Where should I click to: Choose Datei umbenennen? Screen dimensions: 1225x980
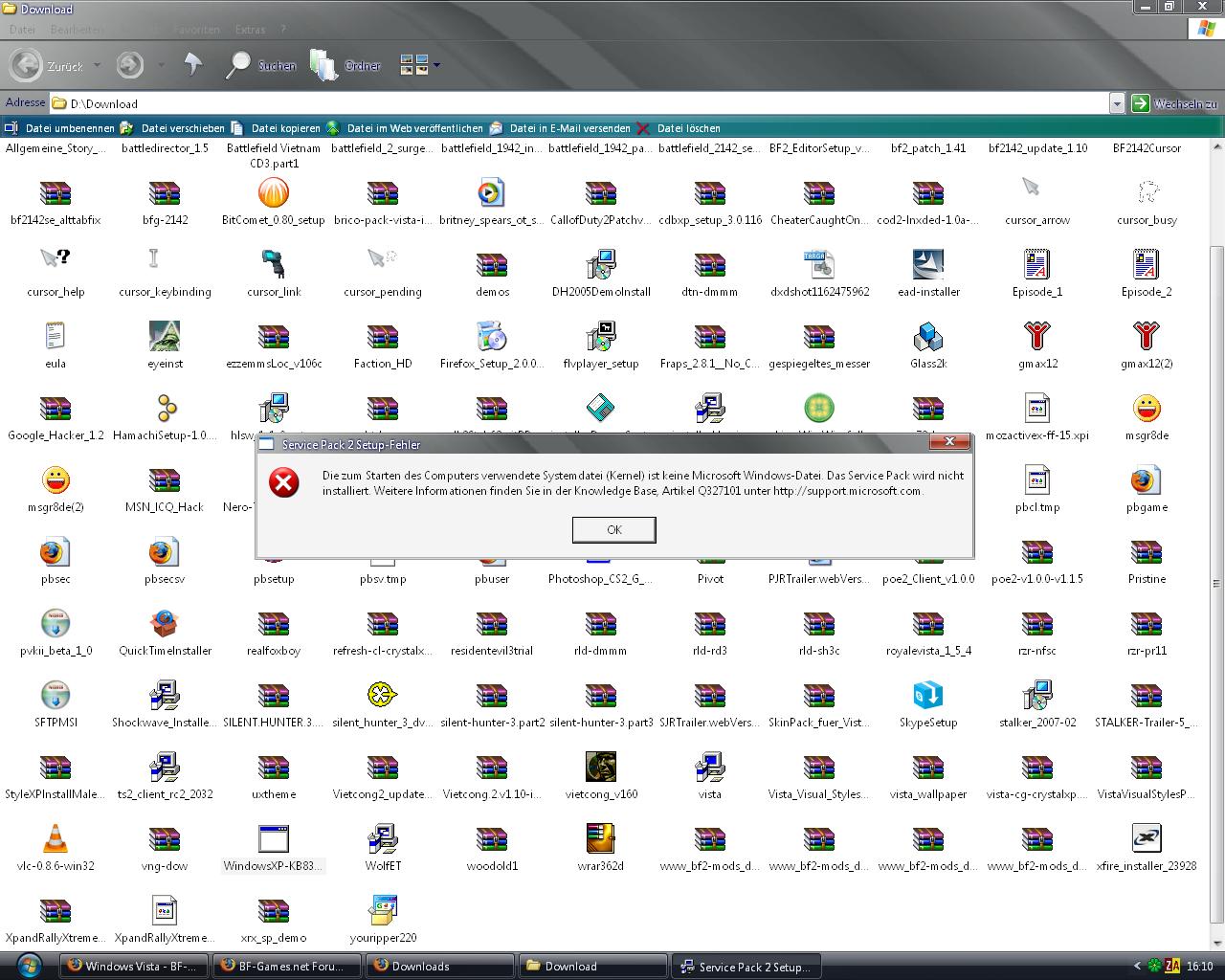point(59,128)
